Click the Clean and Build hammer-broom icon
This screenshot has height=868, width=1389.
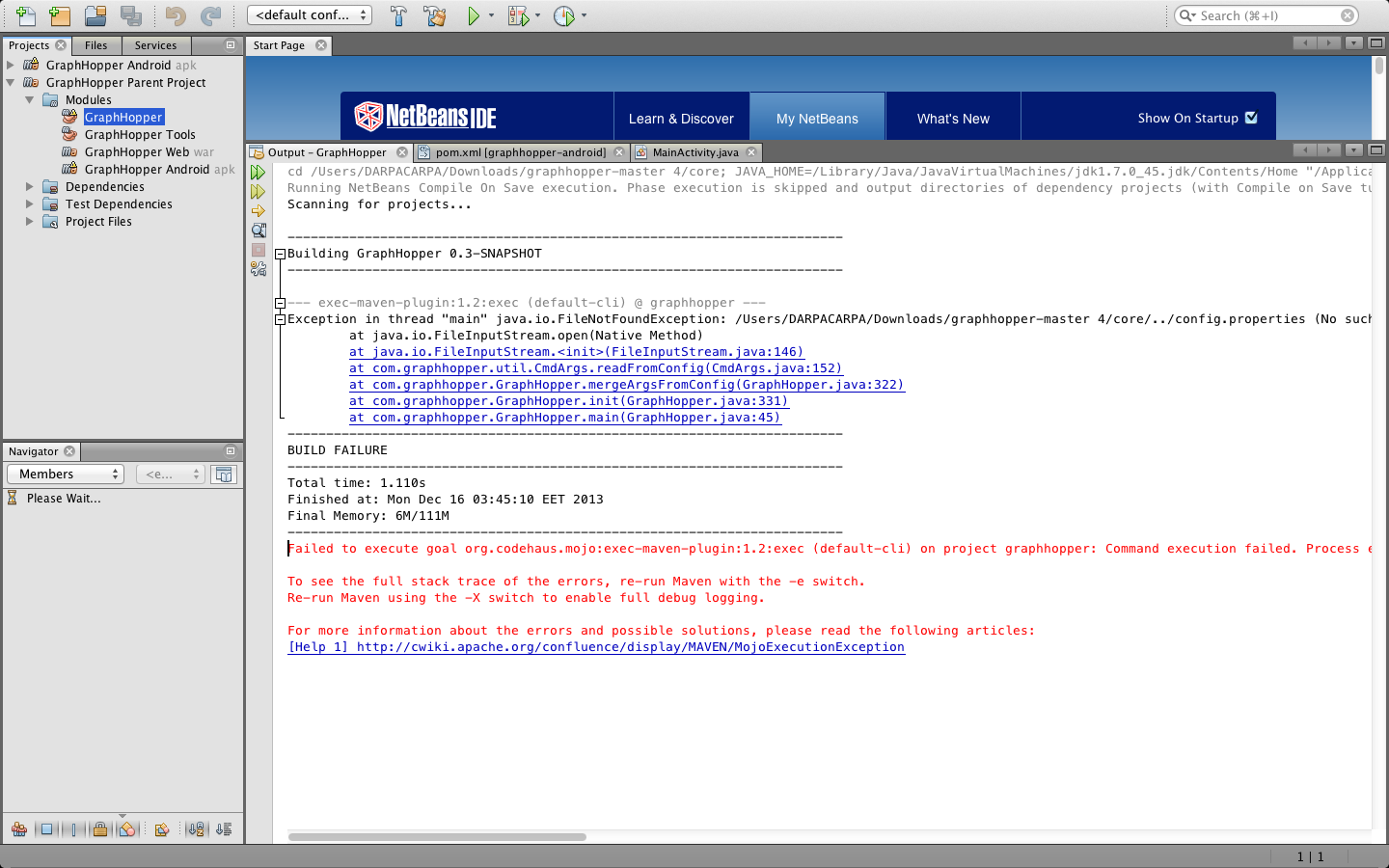tap(435, 15)
